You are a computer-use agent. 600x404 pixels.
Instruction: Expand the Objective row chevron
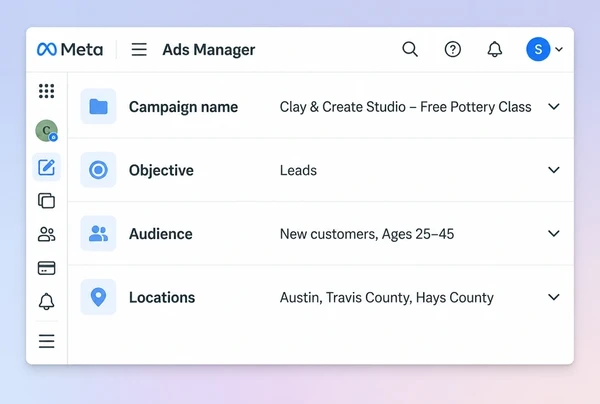point(554,170)
